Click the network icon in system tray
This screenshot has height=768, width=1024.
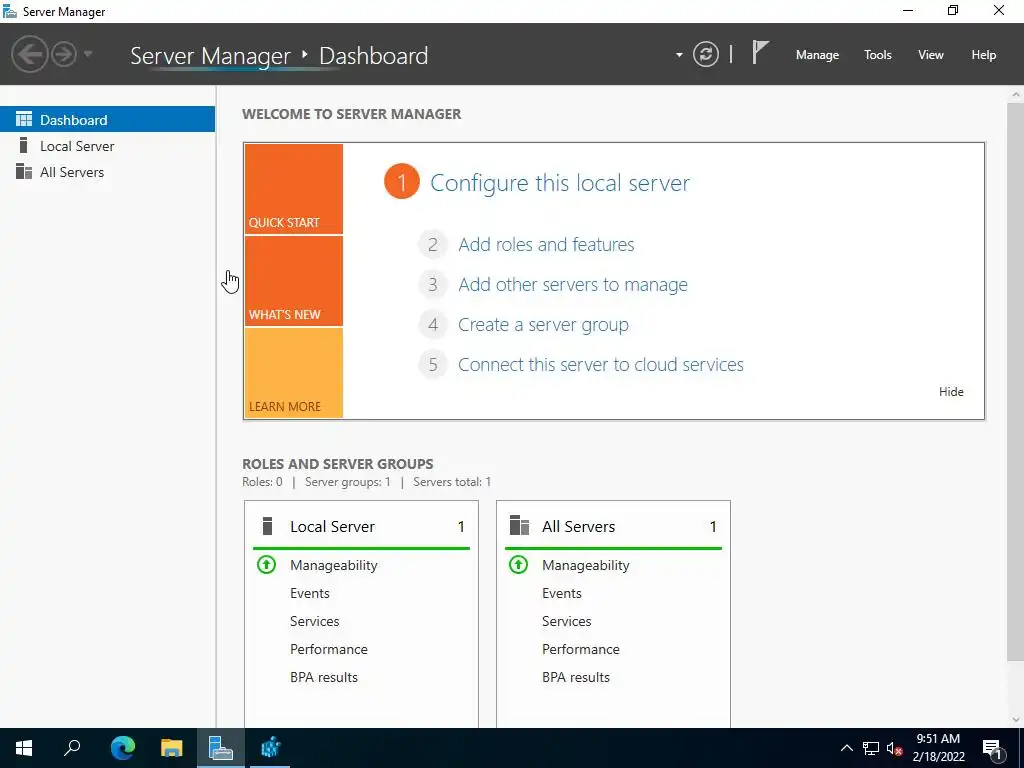tap(871, 748)
